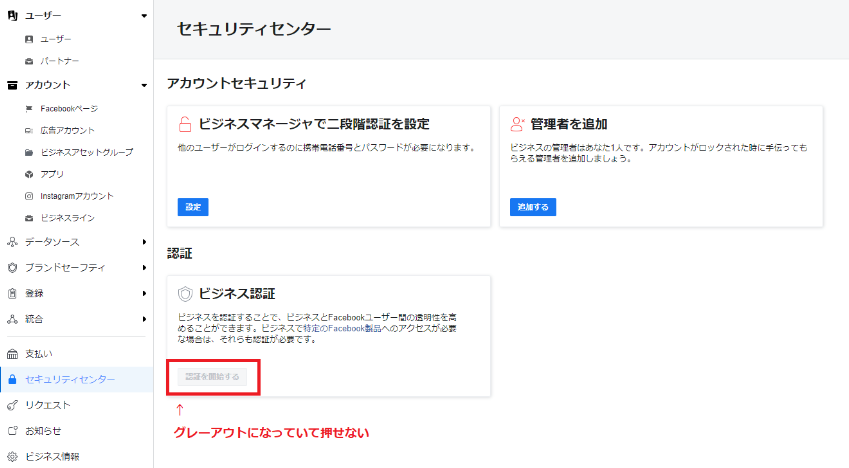Image resolution: width=849 pixels, height=468 pixels.
Task: Click the アカウントセキュリティ section heading
Action: click(x=237, y=83)
